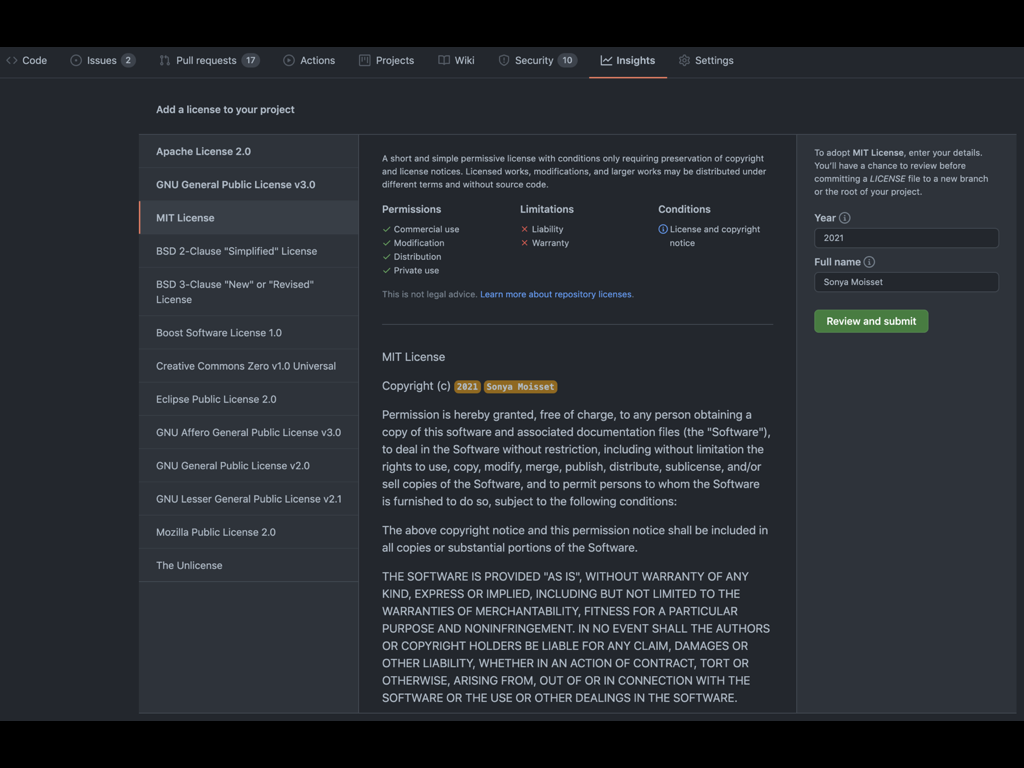Viewport: 1024px width, 768px height.
Task: Click the Liability limitation text
Action: click(x=547, y=229)
